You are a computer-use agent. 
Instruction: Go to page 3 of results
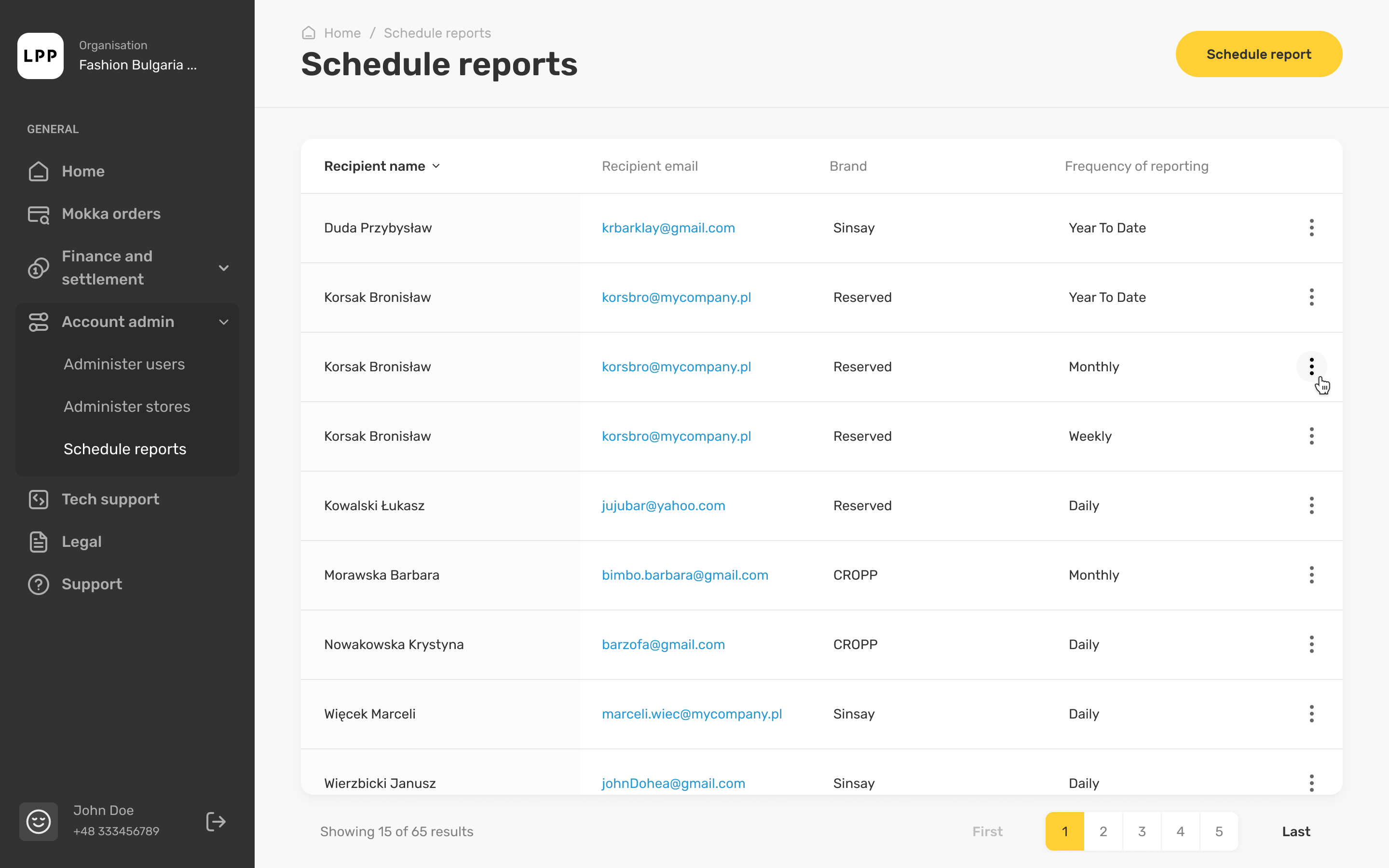pos(1142,831)
